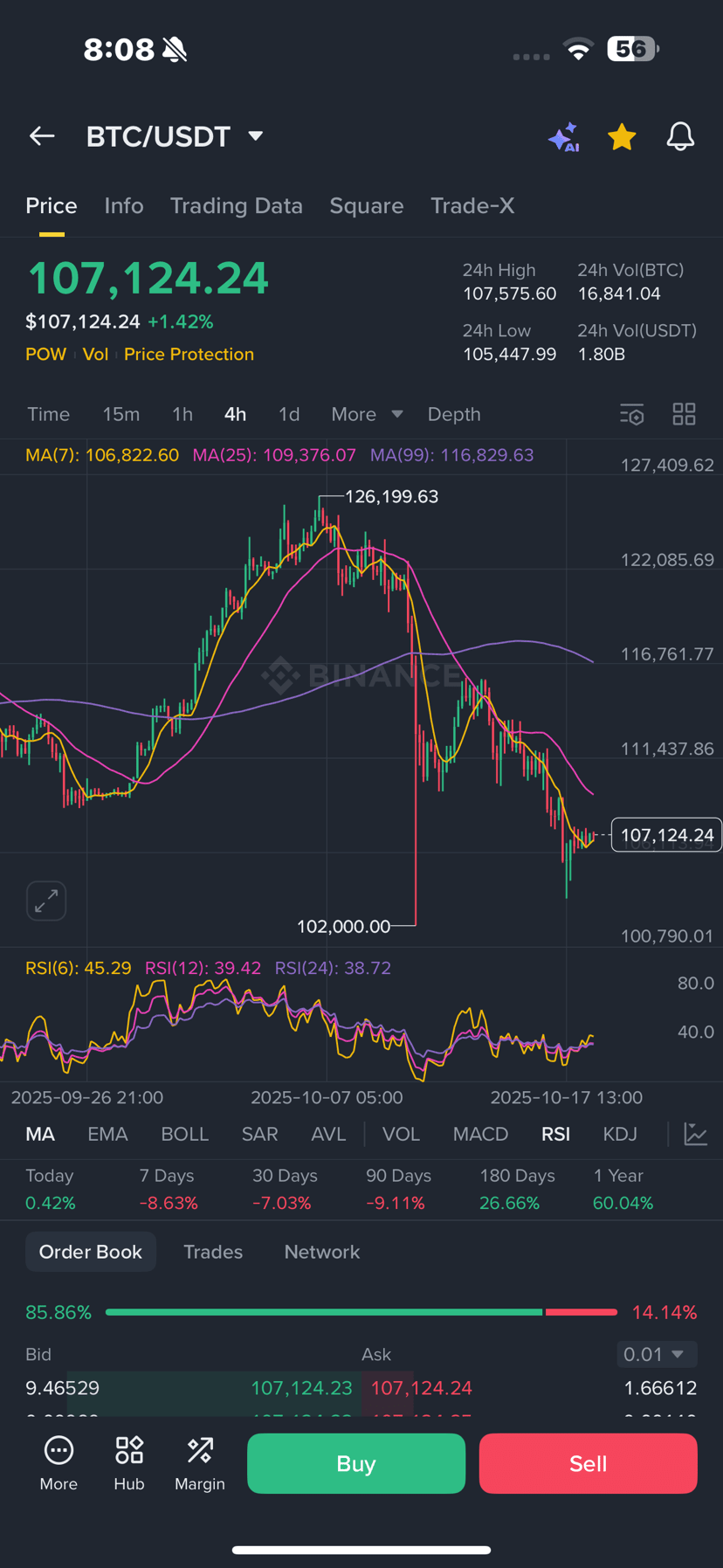Select the Order Book tab
This screenshot has height=1568, width=723.
(x=91, y=1252)
